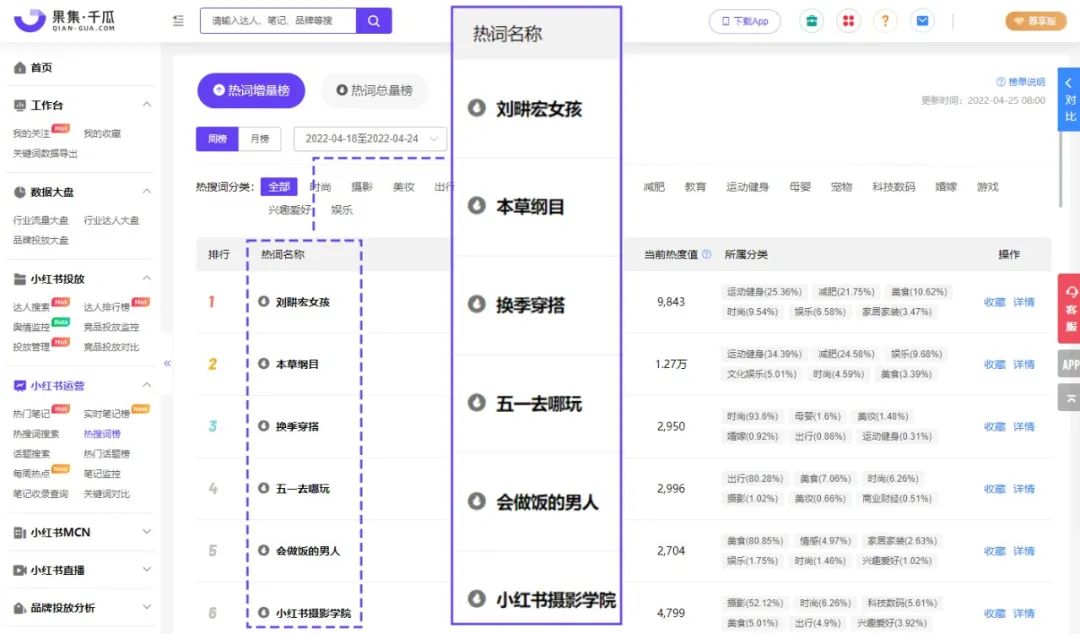
Task: Click info icon beside 当前热度值
Action: (706, 254)
